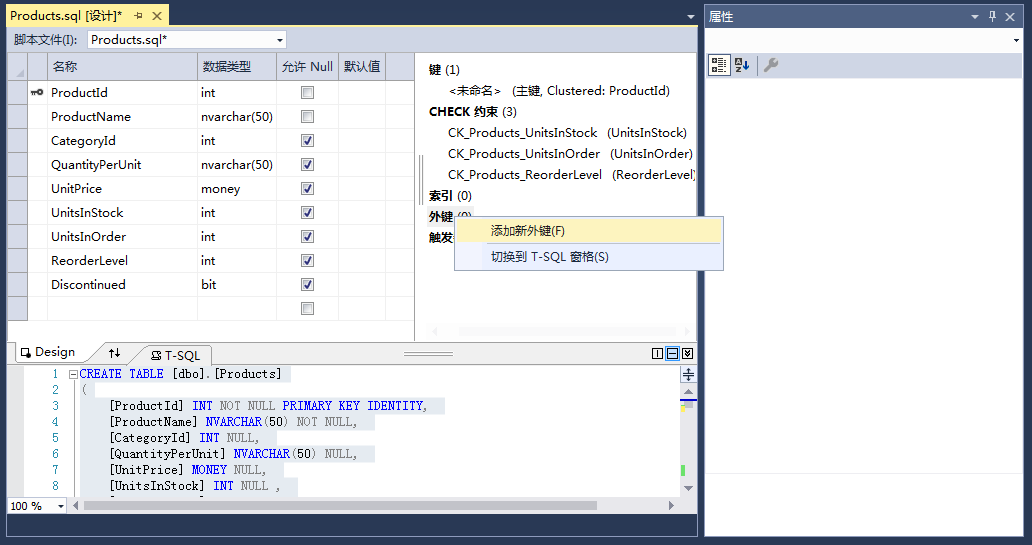Choose Add New Foreign Key menu item
This screenshot has height=545, width=1032.
pyautogui.click(x=589, y=231)
